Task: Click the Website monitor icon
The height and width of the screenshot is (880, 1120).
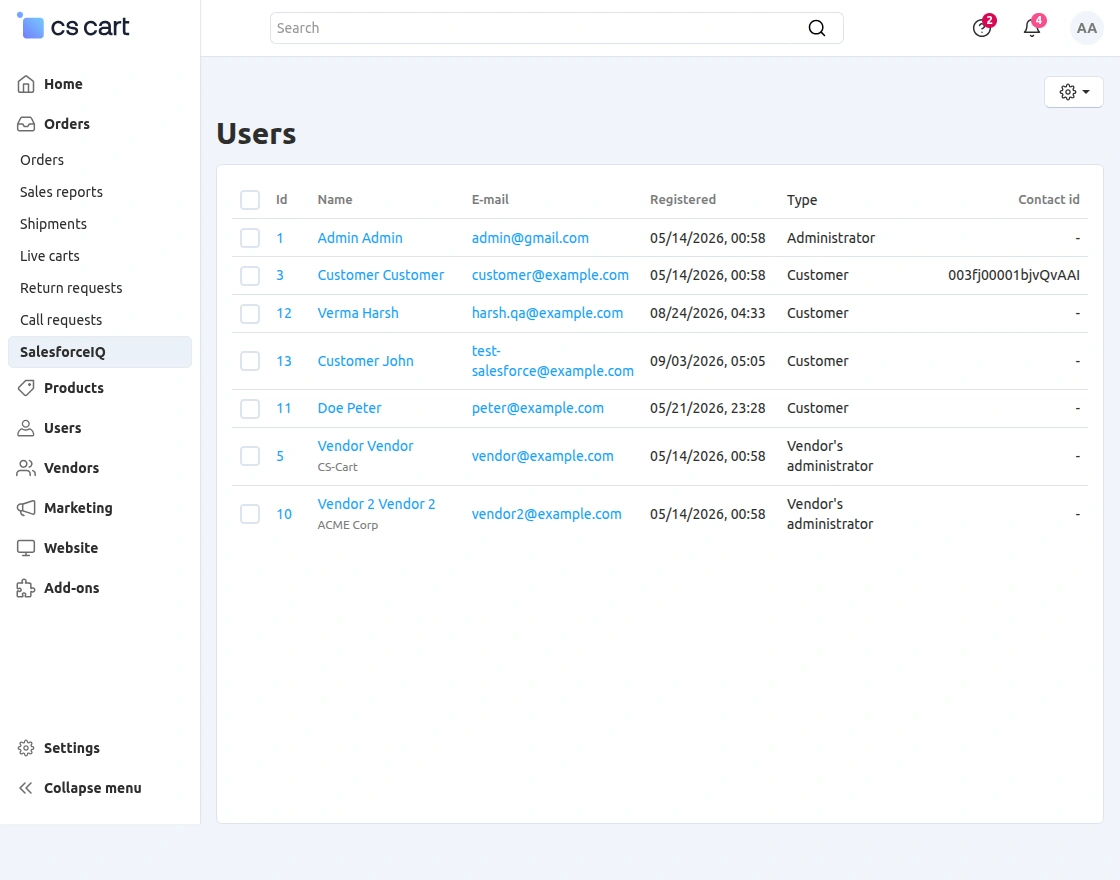Action: 26,548
